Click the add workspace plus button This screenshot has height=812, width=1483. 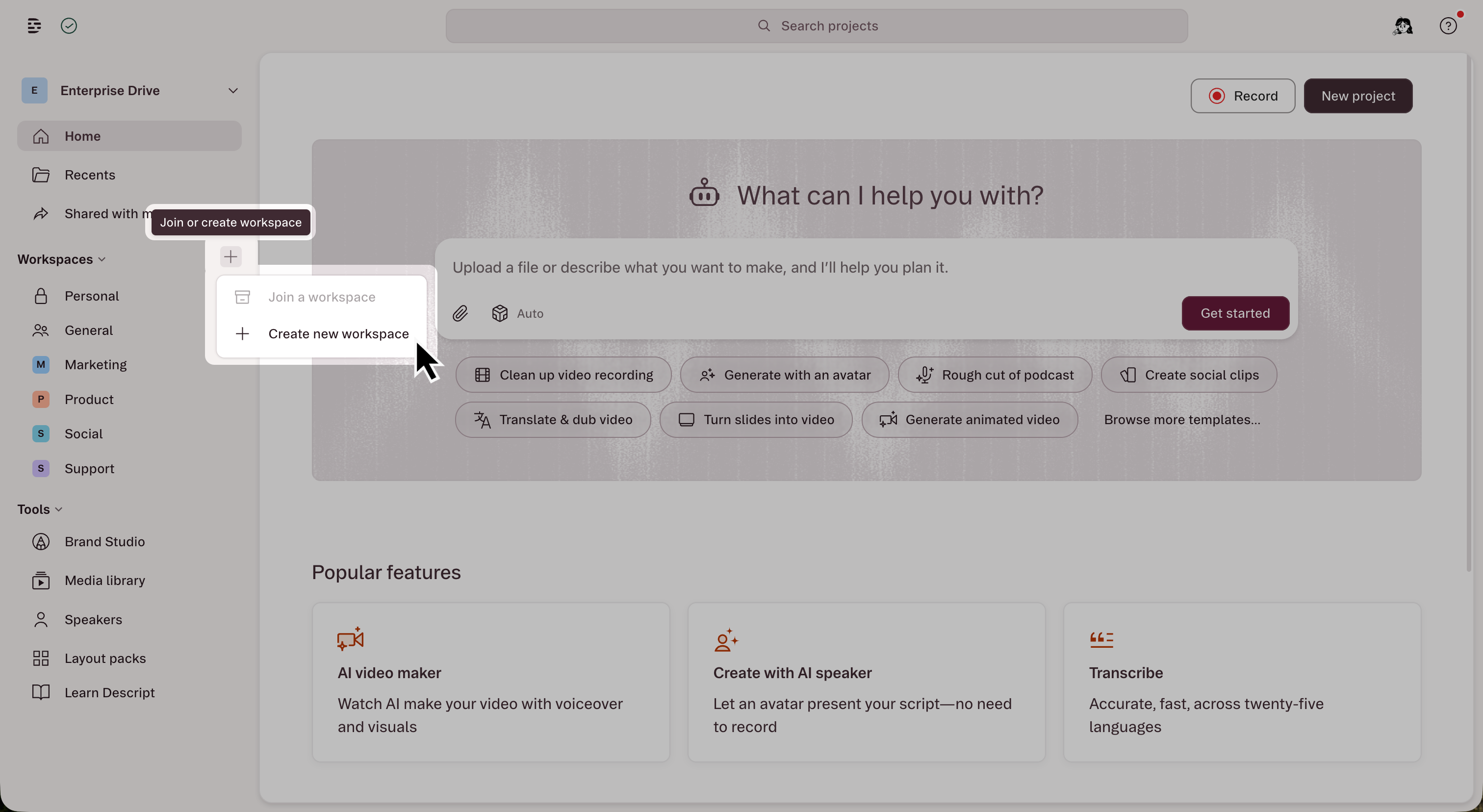(230, 256)
